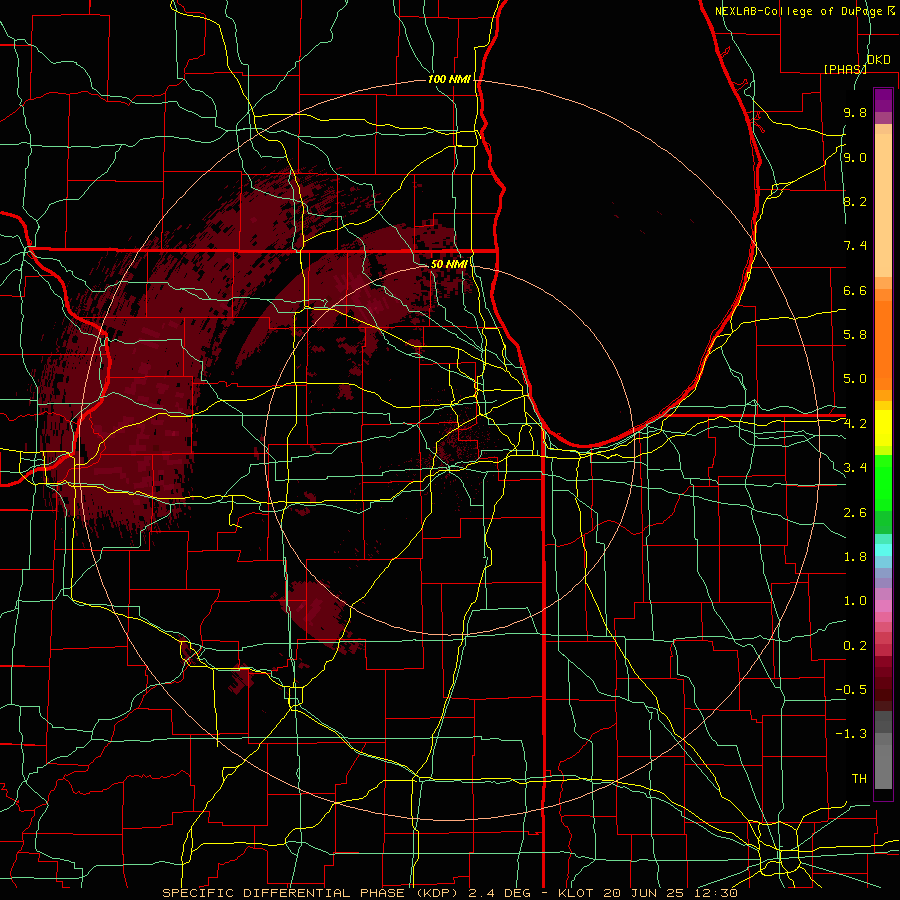Select the [PHAS] legend heading
The image size is (900, 900).
pyautogui.click(x=845, y=69)
